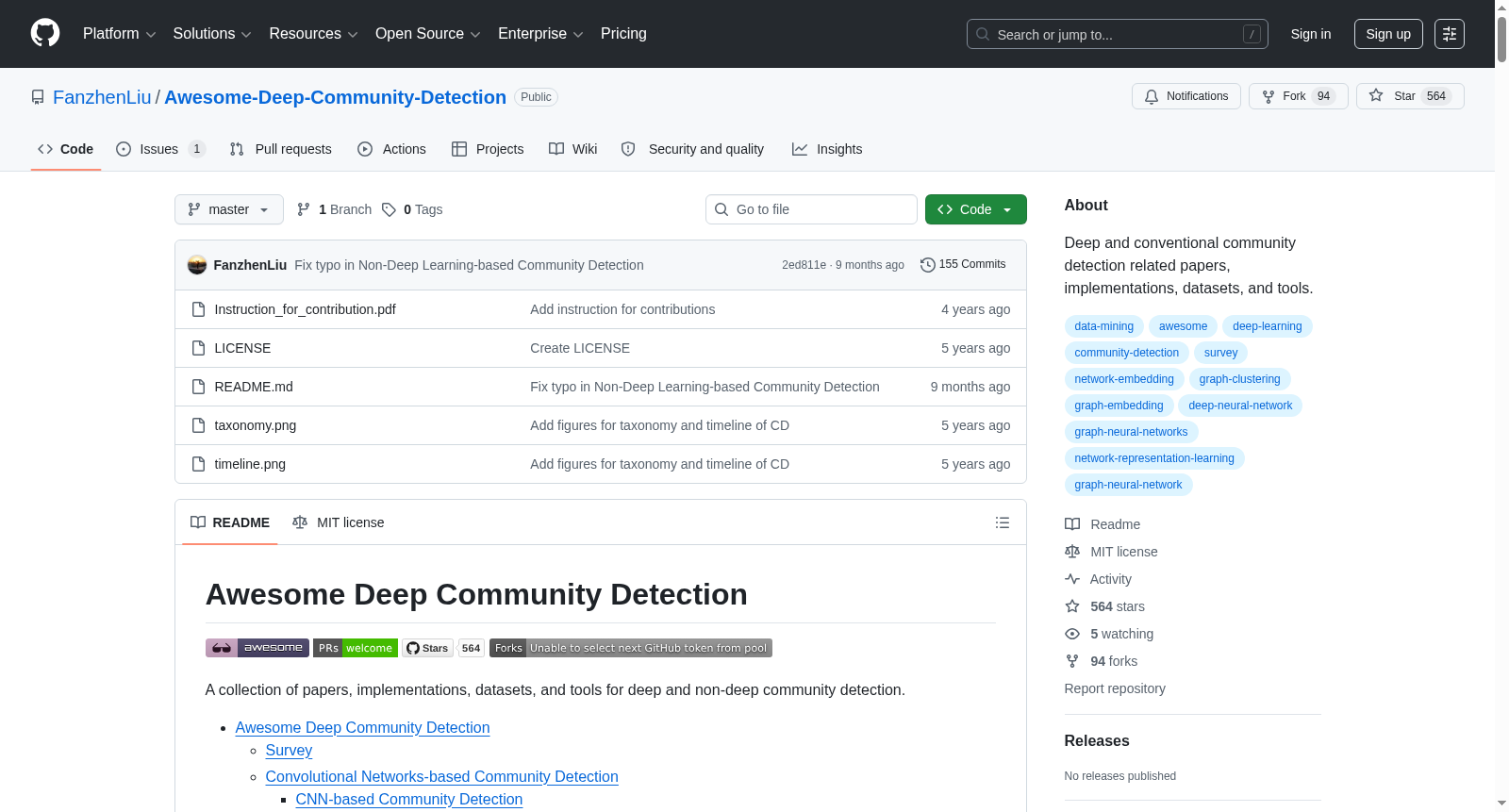Click the GitHub Stars badge
1509x812 pixels.
point(443,648)
